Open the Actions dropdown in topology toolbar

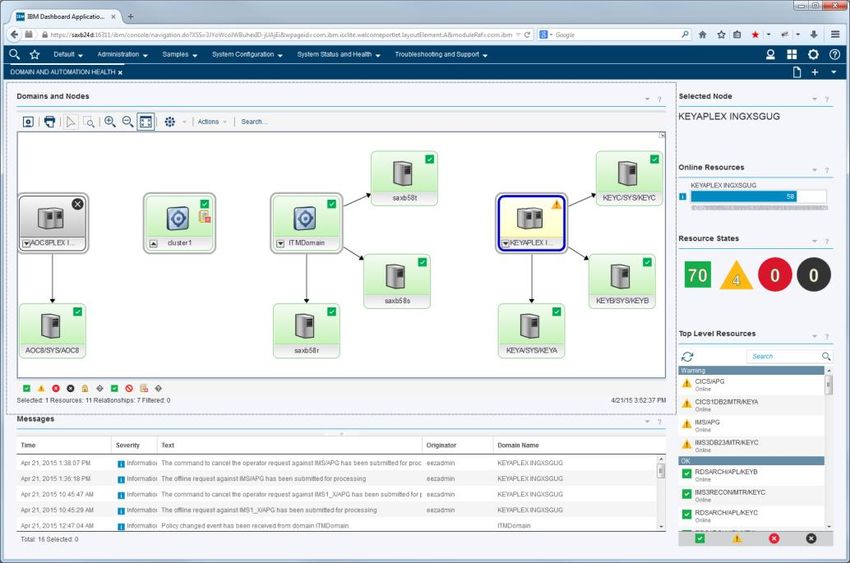coord(212,122)
